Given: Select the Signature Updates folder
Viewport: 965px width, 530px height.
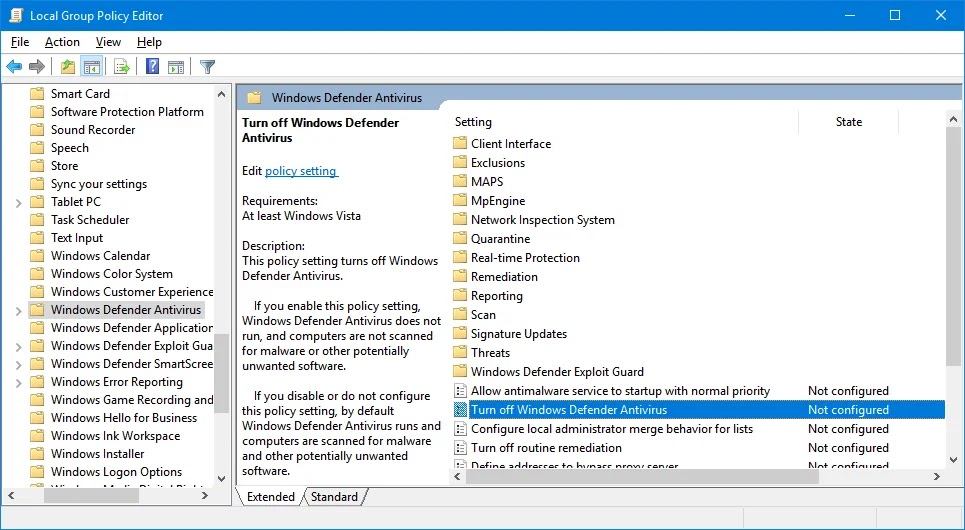Looking at the screenshot, I should (519, 334).
